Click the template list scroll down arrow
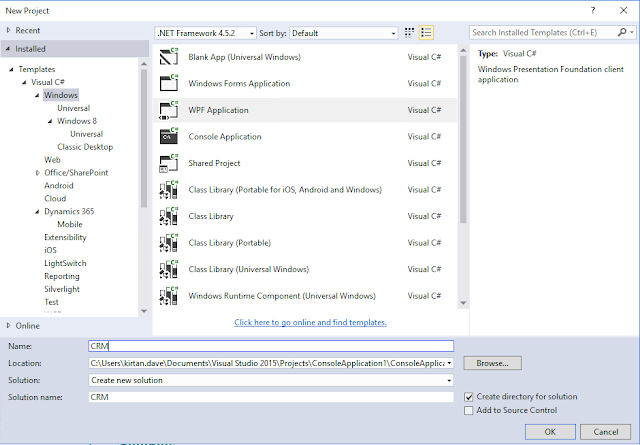 click(463, 303)
